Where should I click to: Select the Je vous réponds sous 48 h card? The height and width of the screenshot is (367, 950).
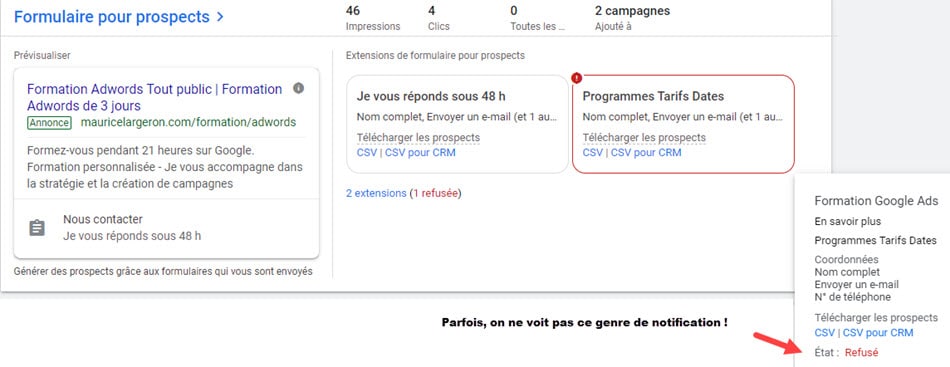pos(457,124)
